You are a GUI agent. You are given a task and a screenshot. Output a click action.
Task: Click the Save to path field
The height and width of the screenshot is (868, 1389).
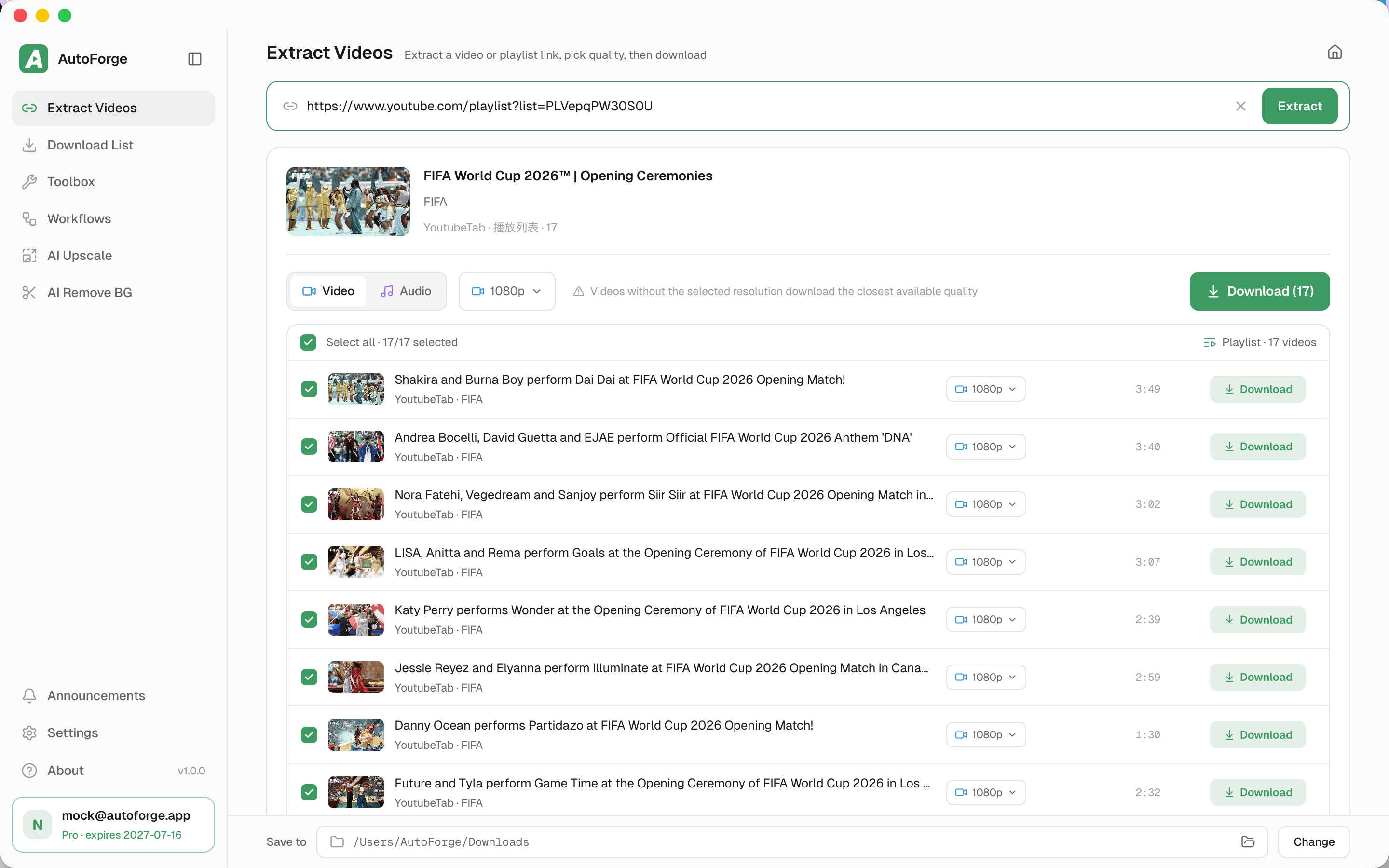tap(792, 841)
